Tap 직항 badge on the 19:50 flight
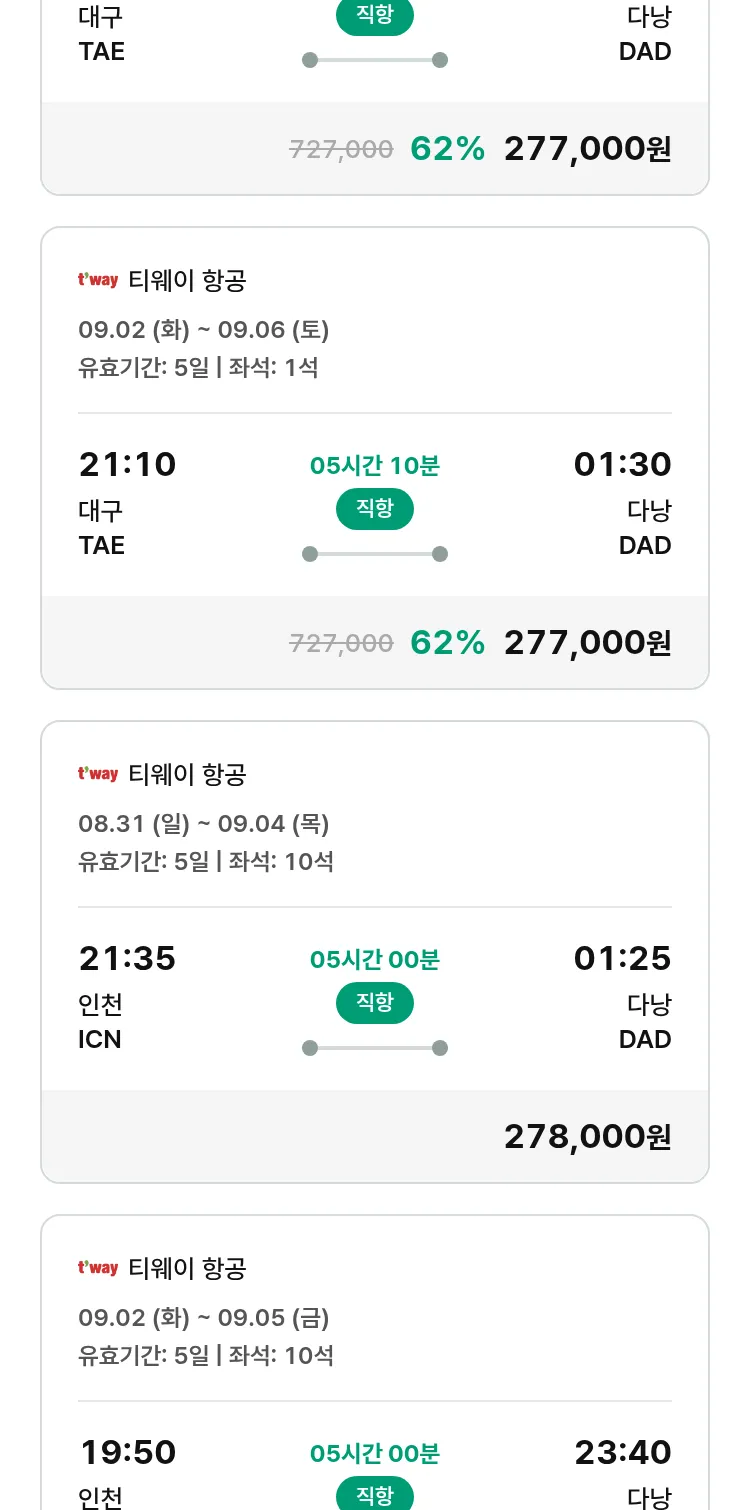Screen dimensions: 750x1510 375,1495
